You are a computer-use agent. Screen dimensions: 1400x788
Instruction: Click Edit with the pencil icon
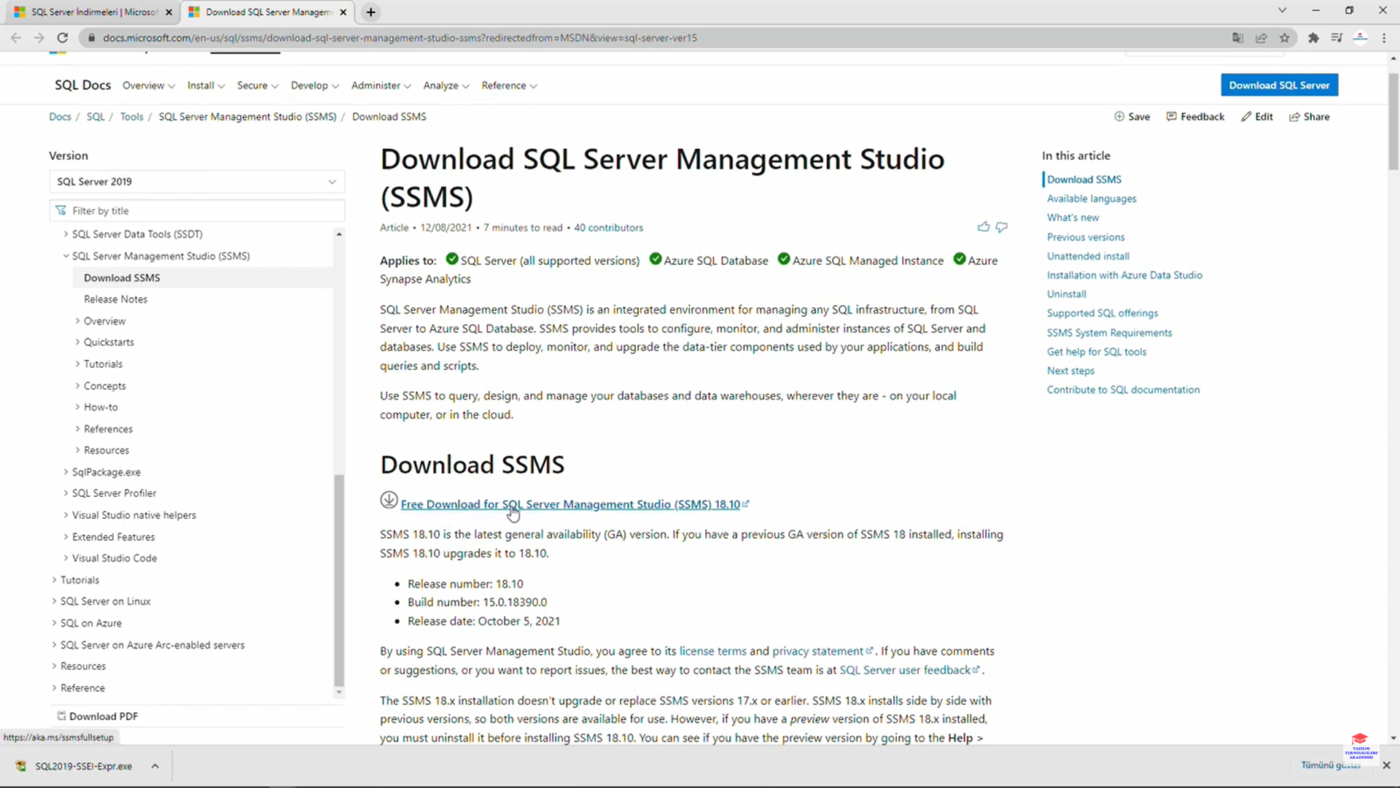point(1257,117)
